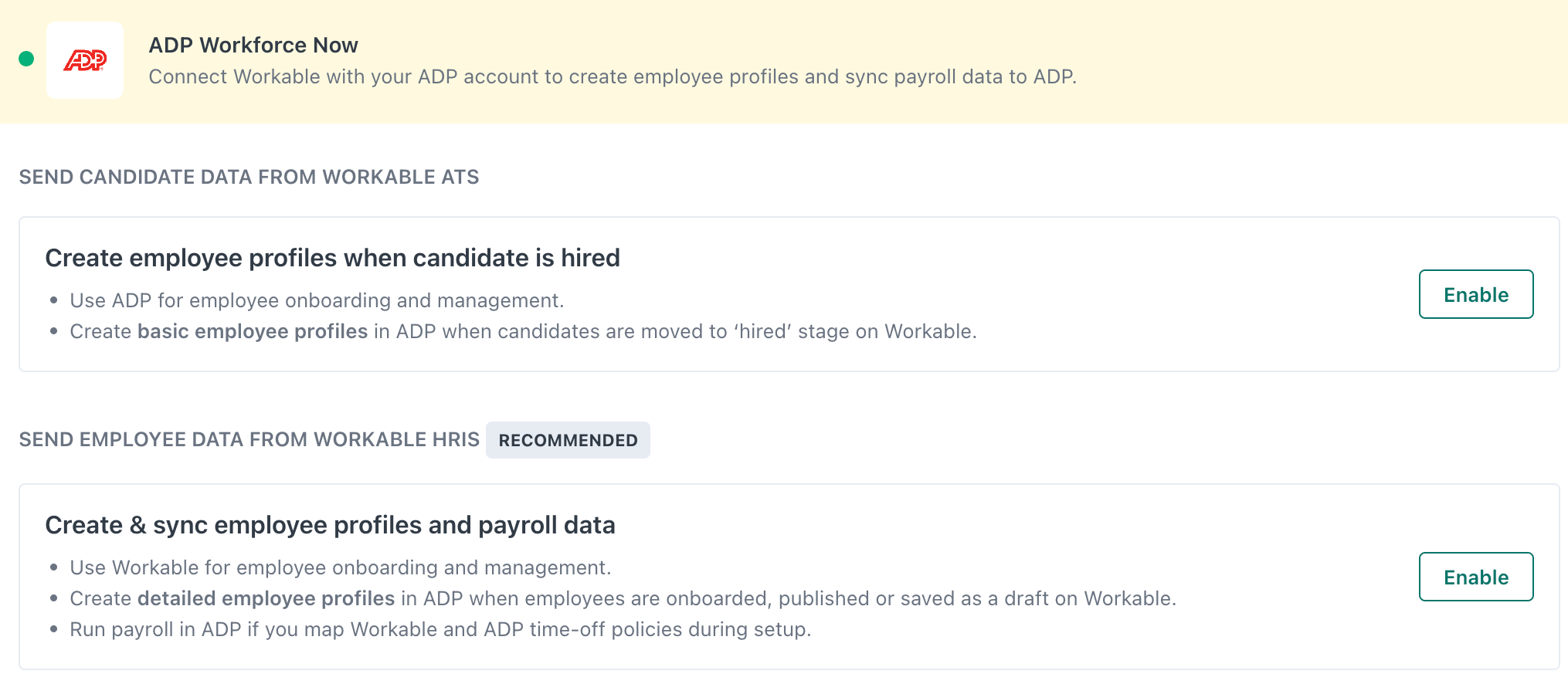The width and height of the screenshot is (1568, 684).
Task: Click the 'basic employee profiles' bold text
Action: pos(252,331)
